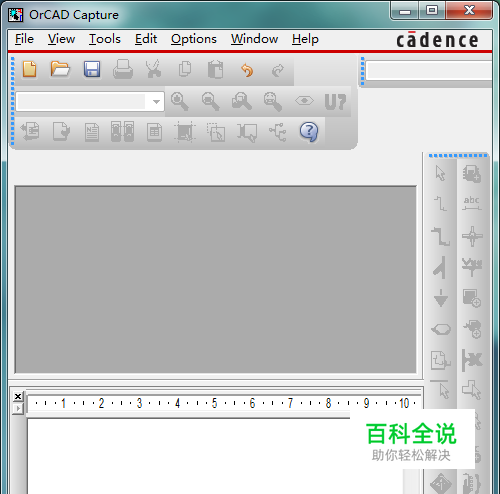Close the session log pane with X
This screenshot has width=500, height=494.
[x=18, y=396]
